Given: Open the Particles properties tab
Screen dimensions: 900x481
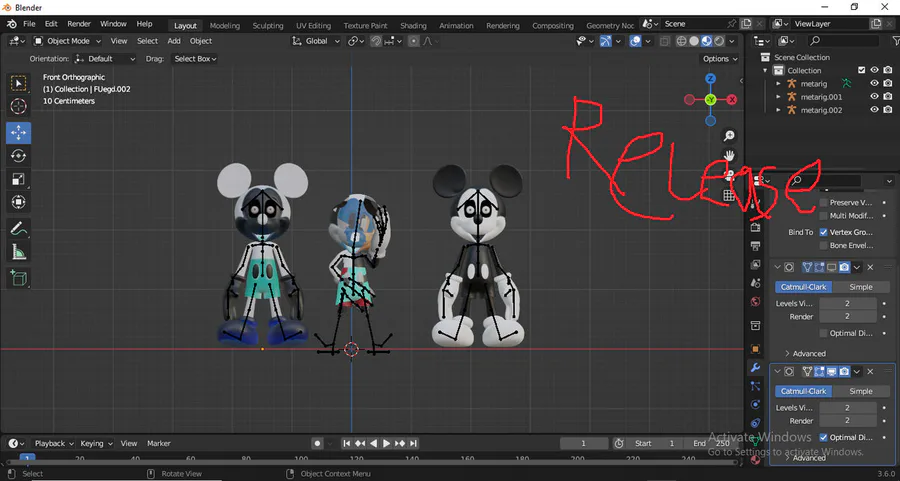Looking at the screenshot, I should tap(755, 386).
